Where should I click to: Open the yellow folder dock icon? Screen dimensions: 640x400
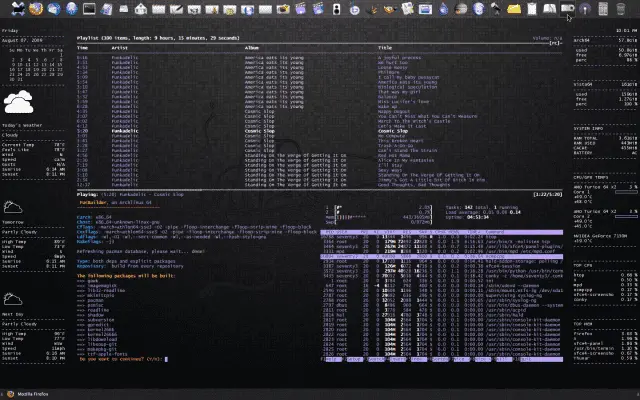514,9
